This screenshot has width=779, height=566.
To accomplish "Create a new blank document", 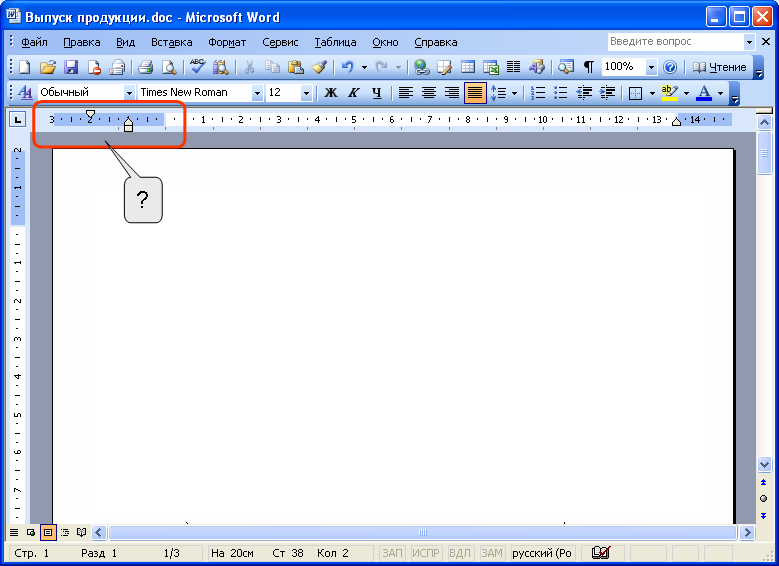I will 24,67.
